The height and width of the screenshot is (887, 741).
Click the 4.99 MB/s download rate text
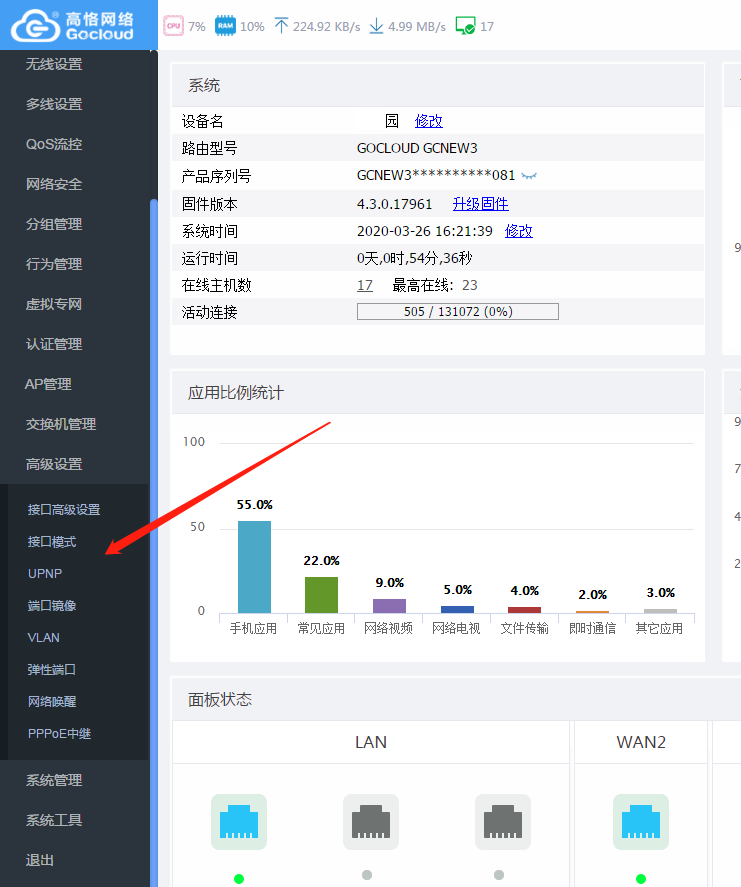point(417,27)
